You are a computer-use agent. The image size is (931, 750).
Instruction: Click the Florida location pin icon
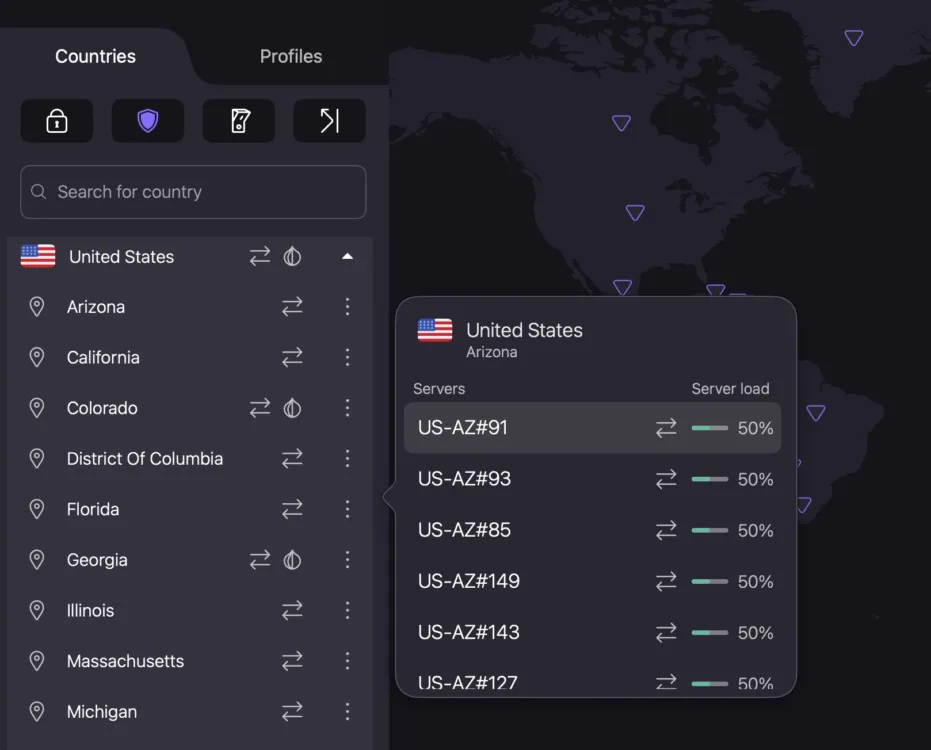point(37,509)
